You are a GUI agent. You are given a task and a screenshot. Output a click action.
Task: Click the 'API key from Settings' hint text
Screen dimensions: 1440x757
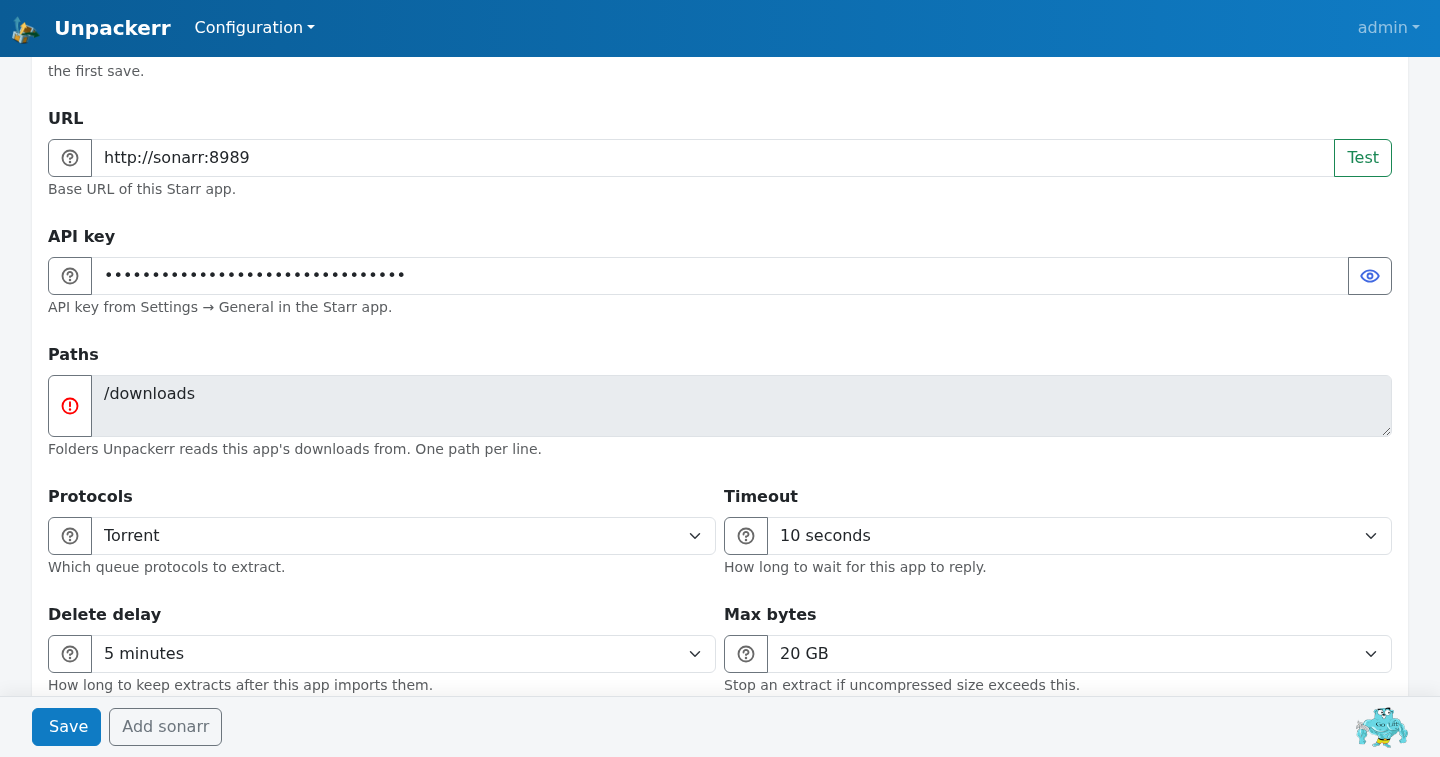tap(220, 307)
